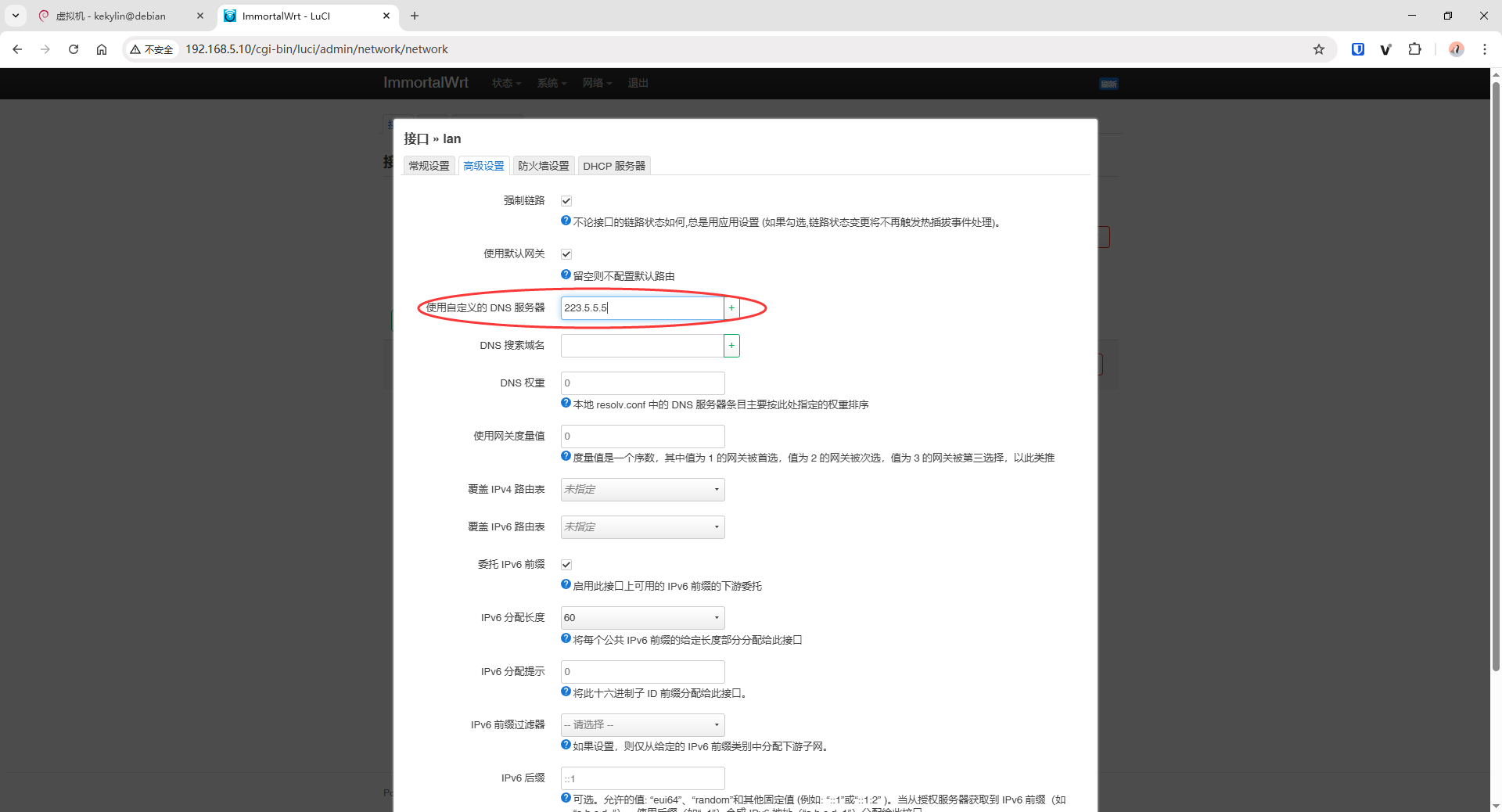Disable the 使用默认网关 option

pyautogui.click(x=566, y=253)
